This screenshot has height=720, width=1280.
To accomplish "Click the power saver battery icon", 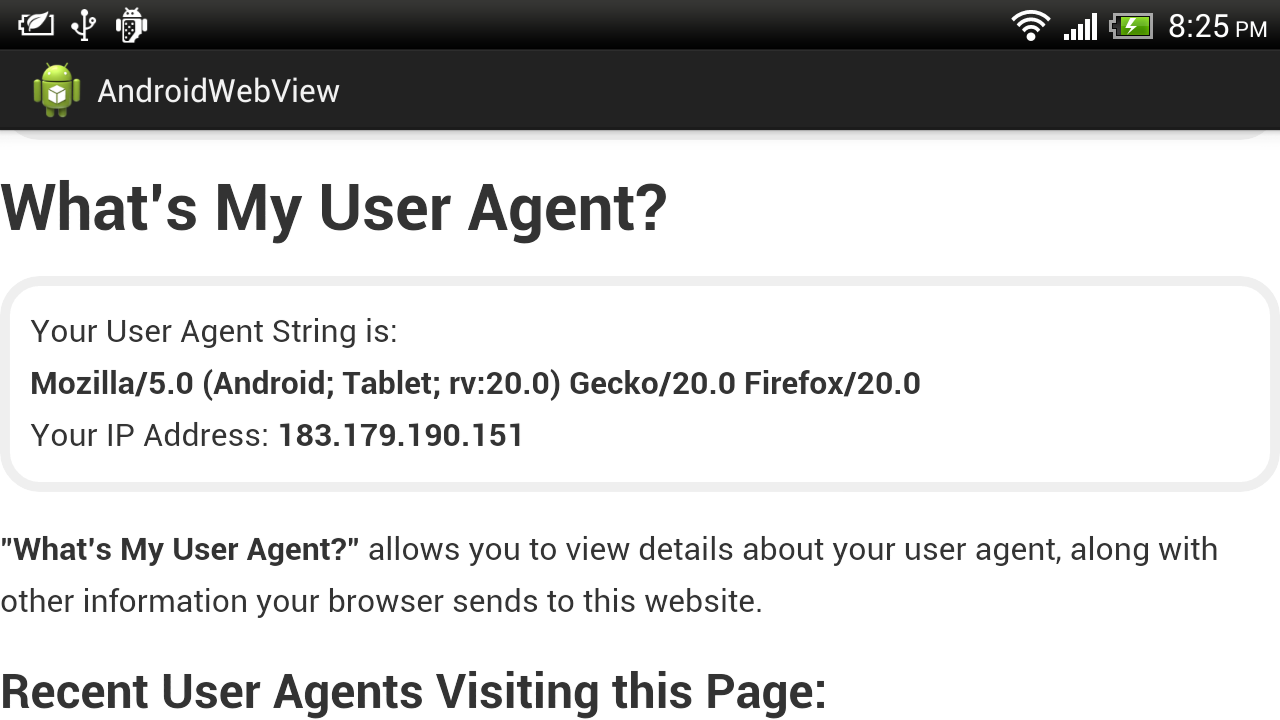I will pyautogui.click(x=35, y=25).
